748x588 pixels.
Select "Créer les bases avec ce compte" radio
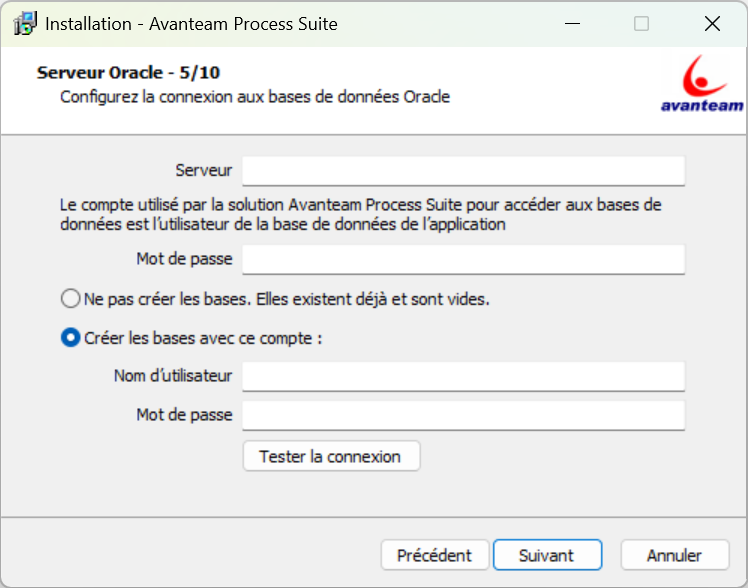click(70, 338)
